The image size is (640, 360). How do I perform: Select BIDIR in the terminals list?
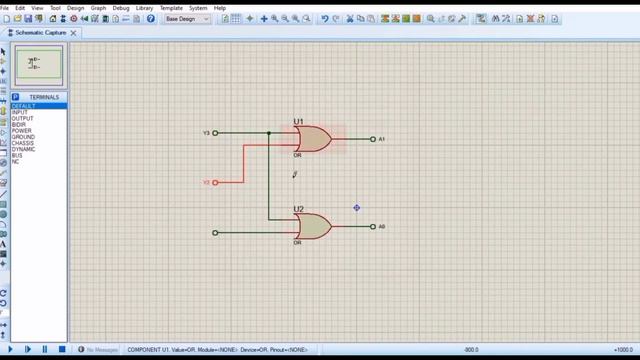(39, 124)
